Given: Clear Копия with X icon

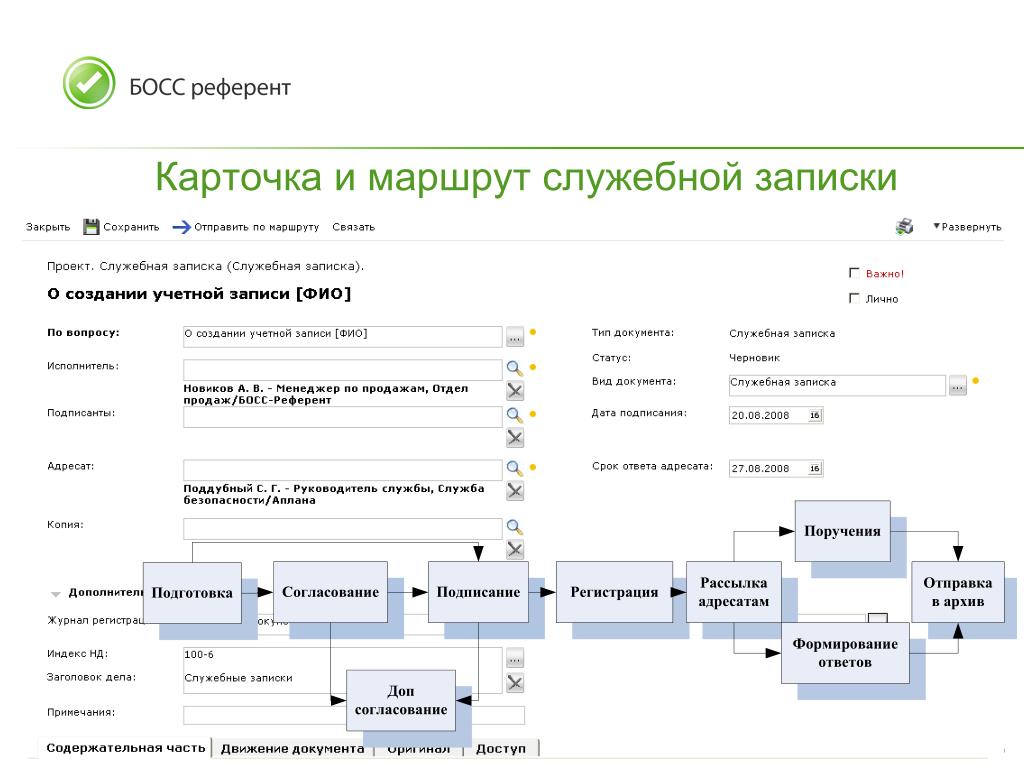Looking at the screenshot, I should pos(515,549).
